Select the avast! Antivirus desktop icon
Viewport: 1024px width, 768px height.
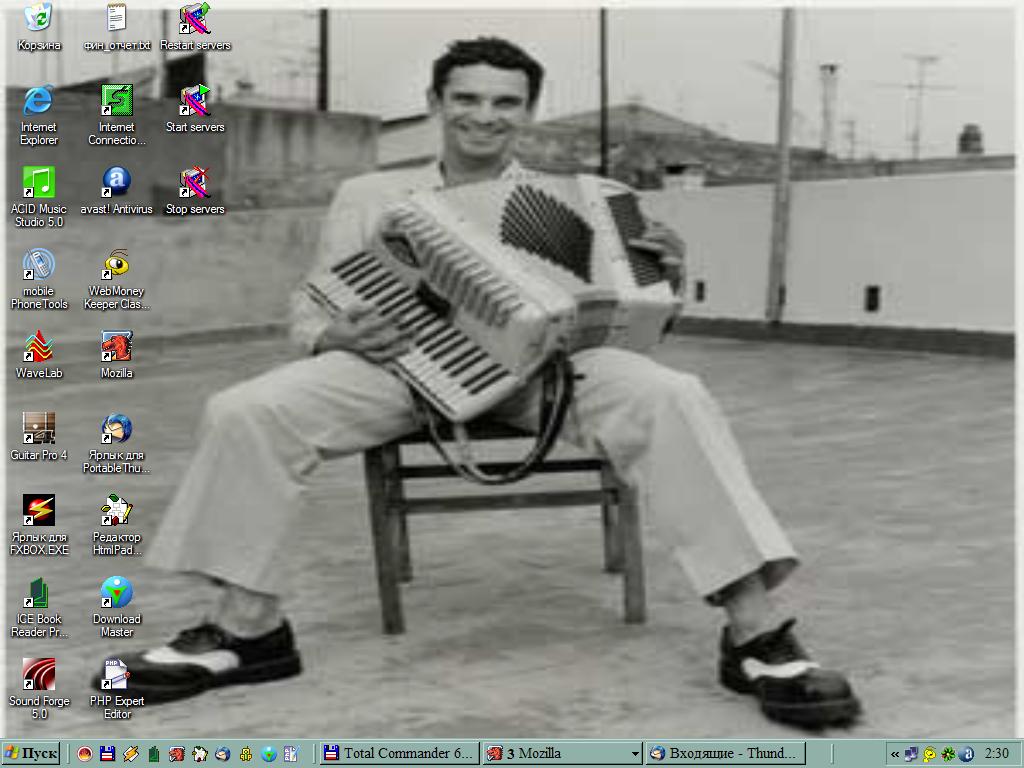point(116,183)
